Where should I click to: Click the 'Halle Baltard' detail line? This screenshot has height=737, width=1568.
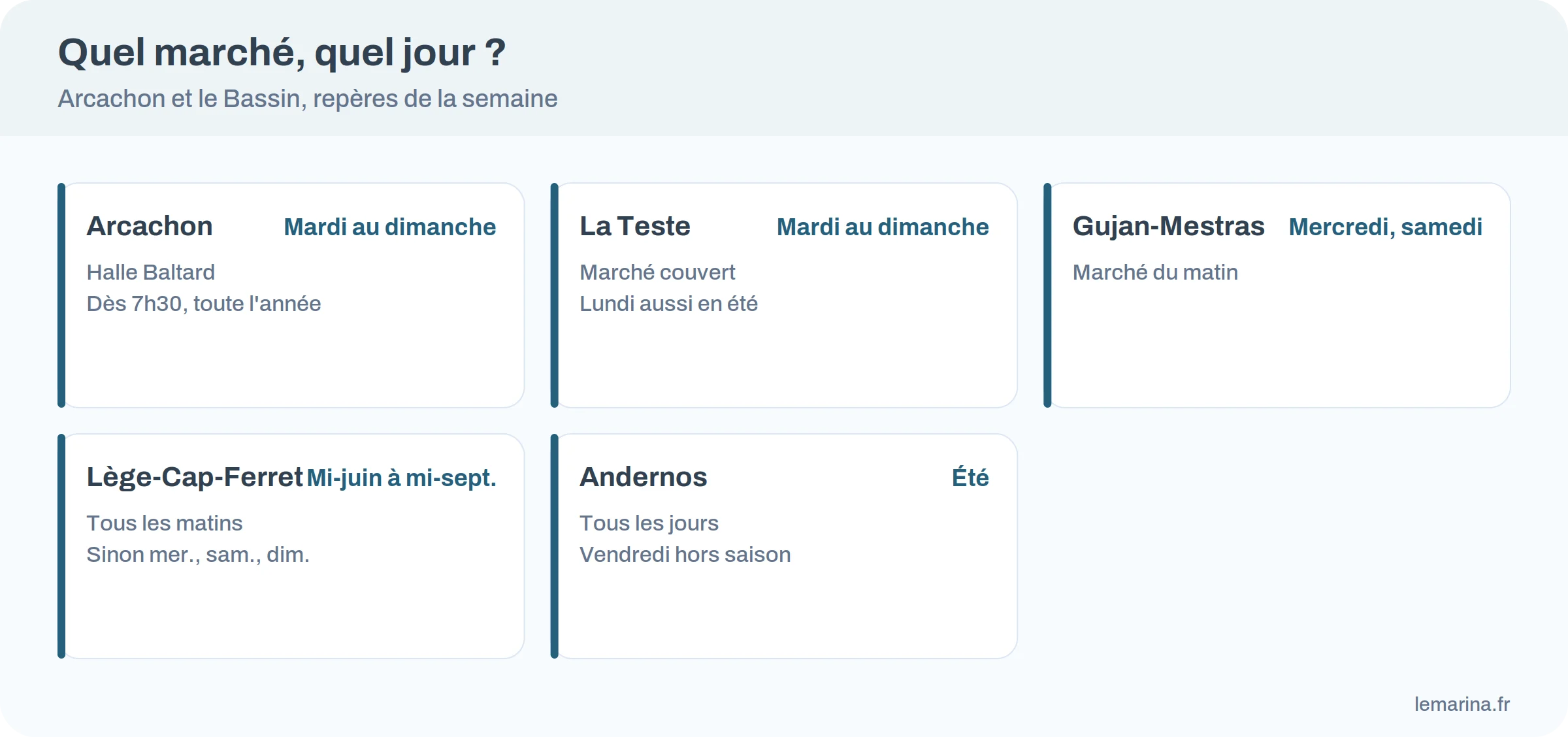(151, 272)
